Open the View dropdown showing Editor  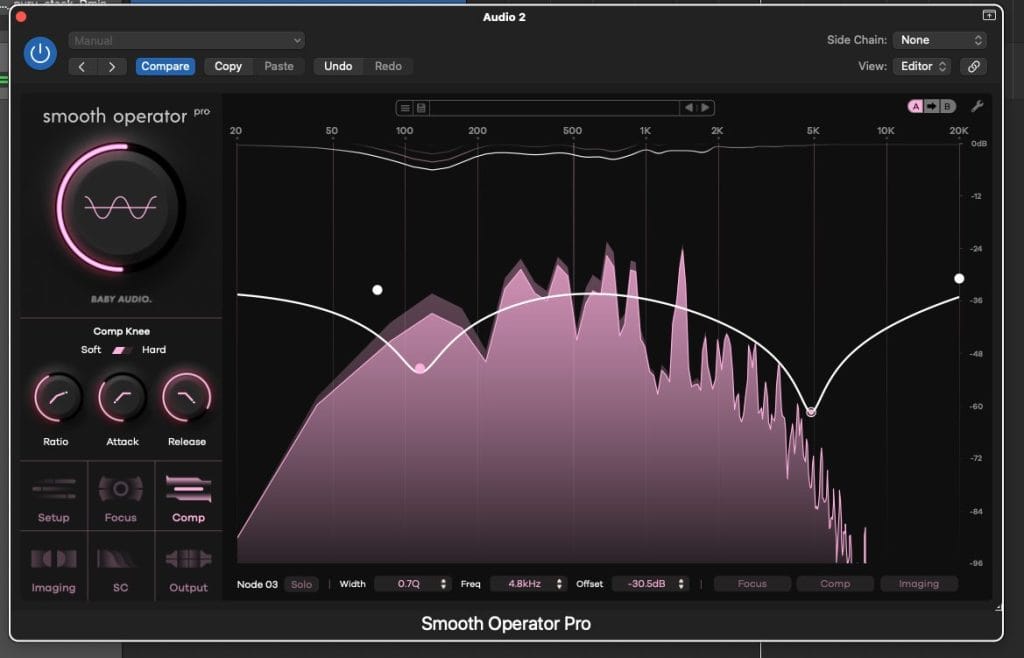coord(923,66)
